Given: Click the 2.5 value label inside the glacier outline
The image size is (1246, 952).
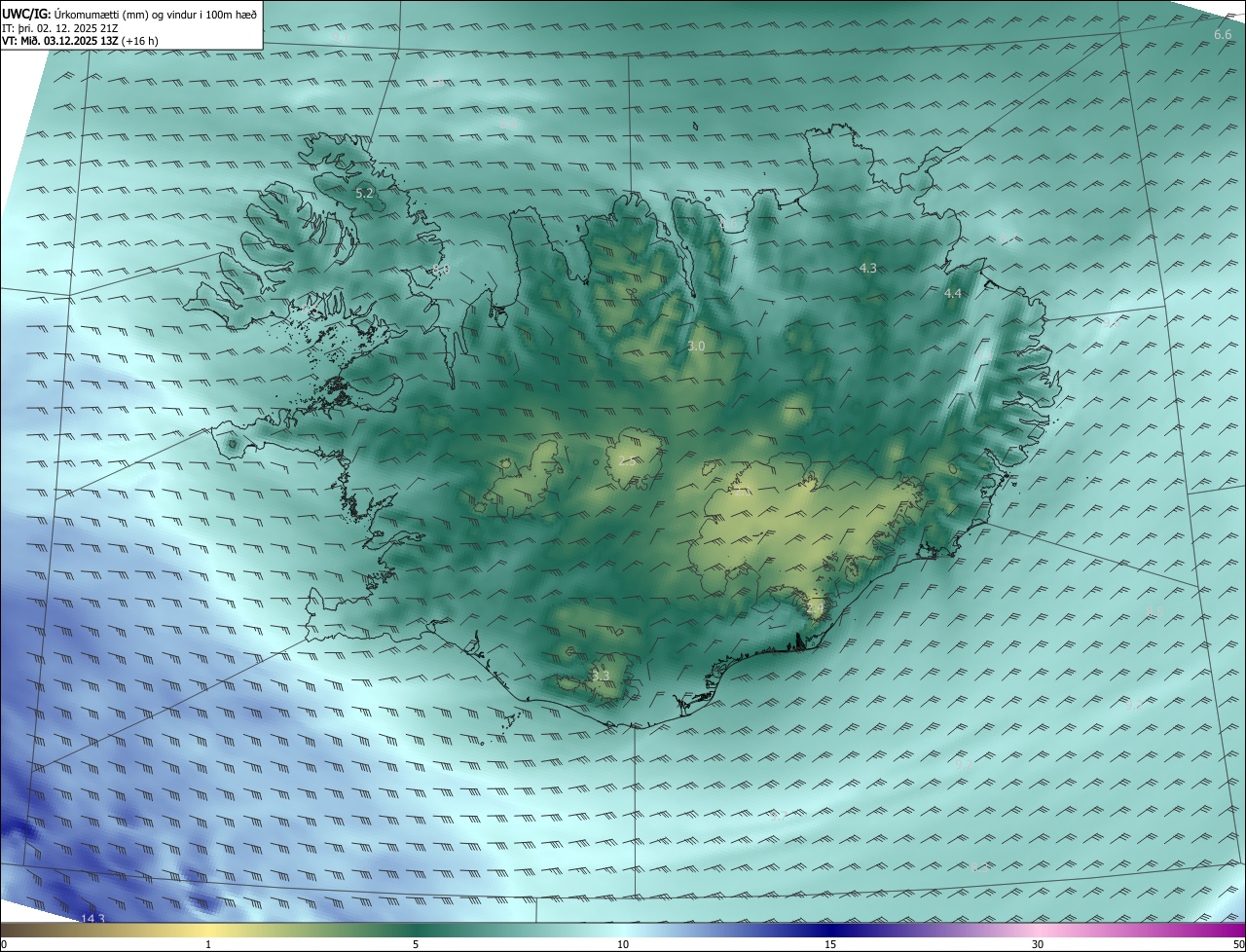Looking at the screenshot, I should click(628, 460).
